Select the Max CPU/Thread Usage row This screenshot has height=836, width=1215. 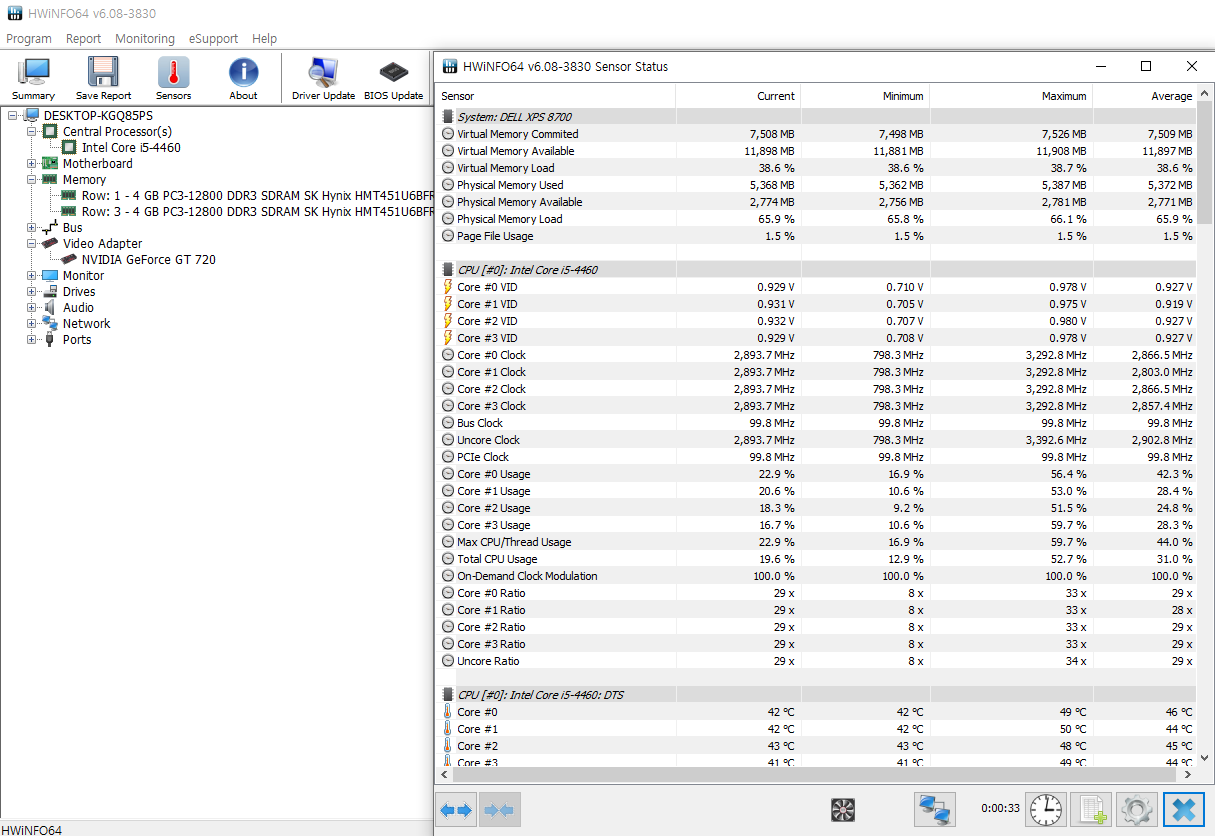point(817,542)
